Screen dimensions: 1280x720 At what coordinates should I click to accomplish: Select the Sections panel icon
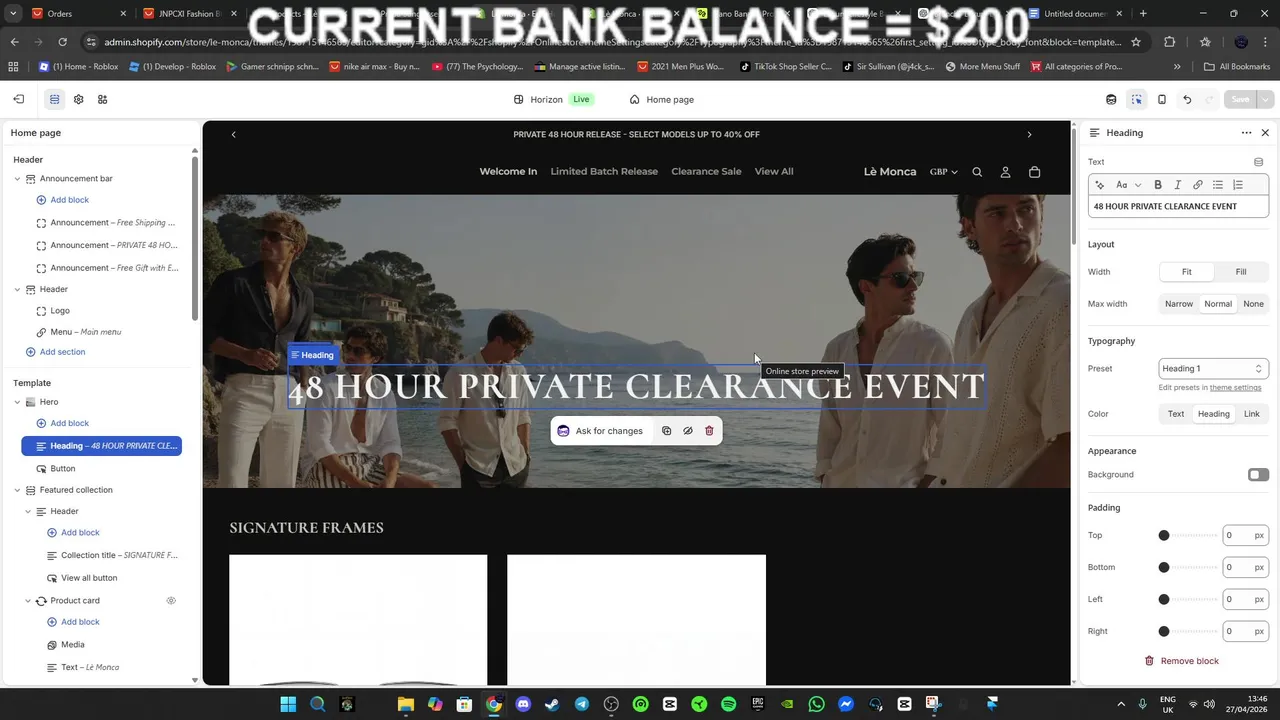(54, 99)
